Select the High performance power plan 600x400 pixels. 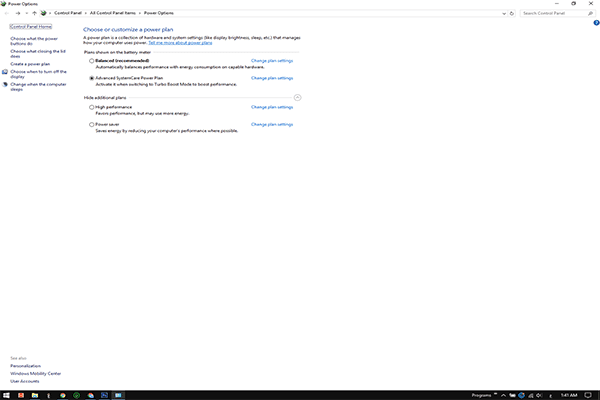91,107
